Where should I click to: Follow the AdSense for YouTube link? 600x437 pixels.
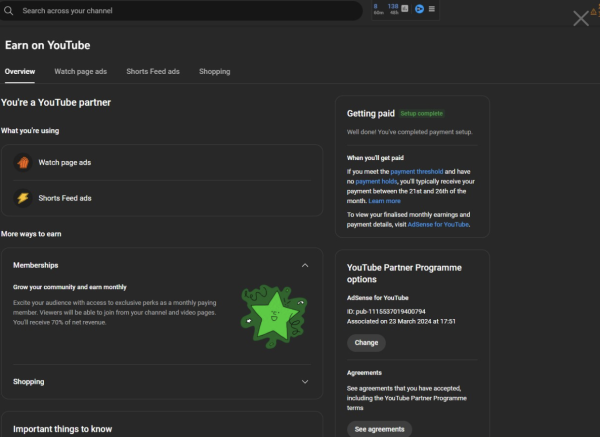[438, 225]
